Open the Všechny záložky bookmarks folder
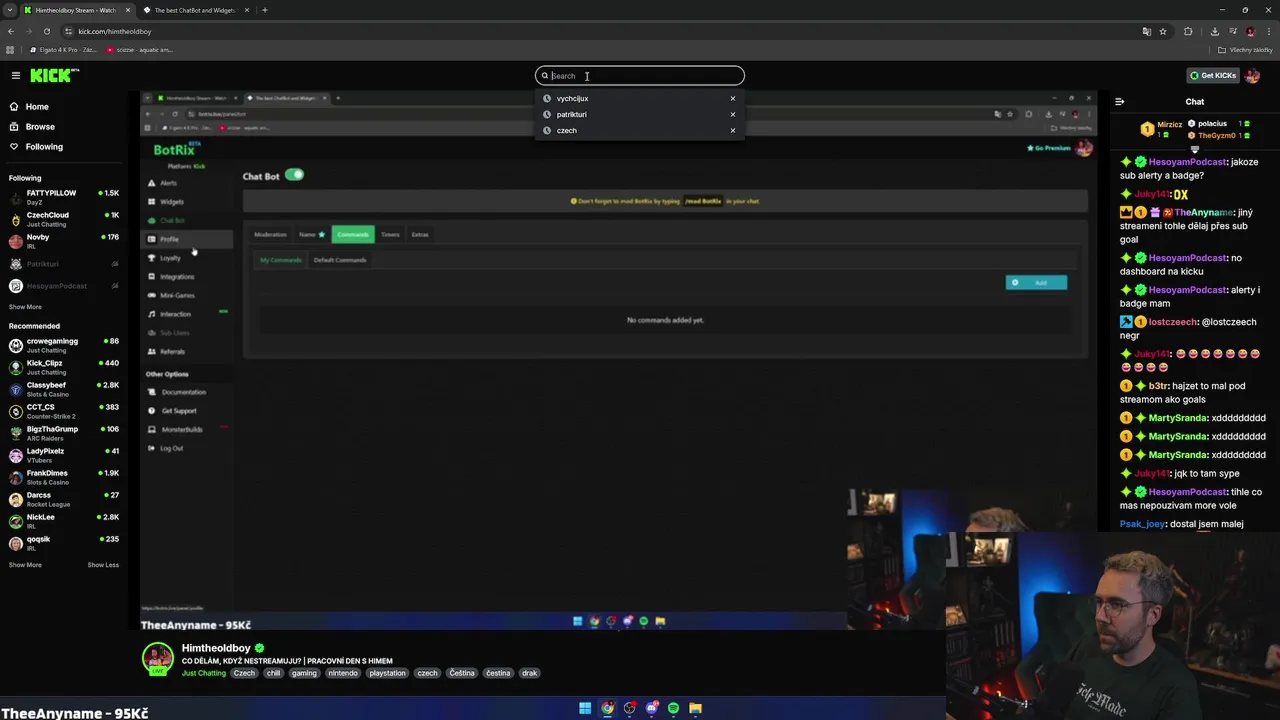 point(1246,49)
